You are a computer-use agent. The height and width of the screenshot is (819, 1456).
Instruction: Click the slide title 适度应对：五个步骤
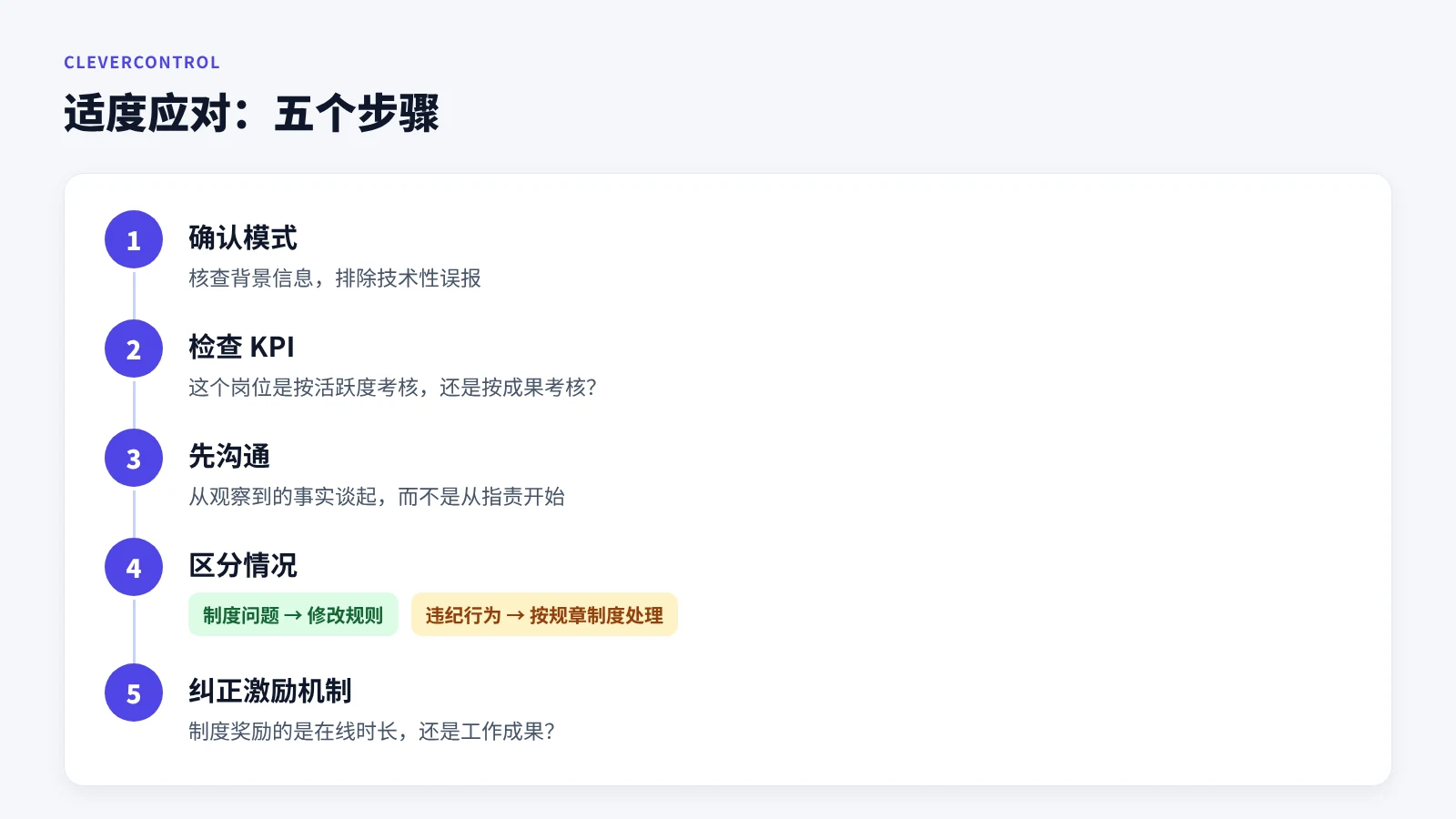[252, 114]
